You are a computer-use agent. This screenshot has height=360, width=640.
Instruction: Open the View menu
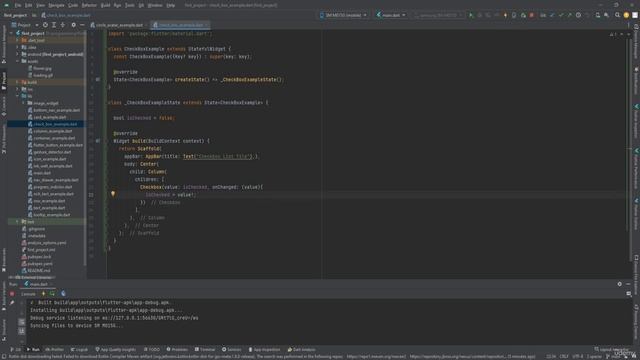(x=40, y=5)
